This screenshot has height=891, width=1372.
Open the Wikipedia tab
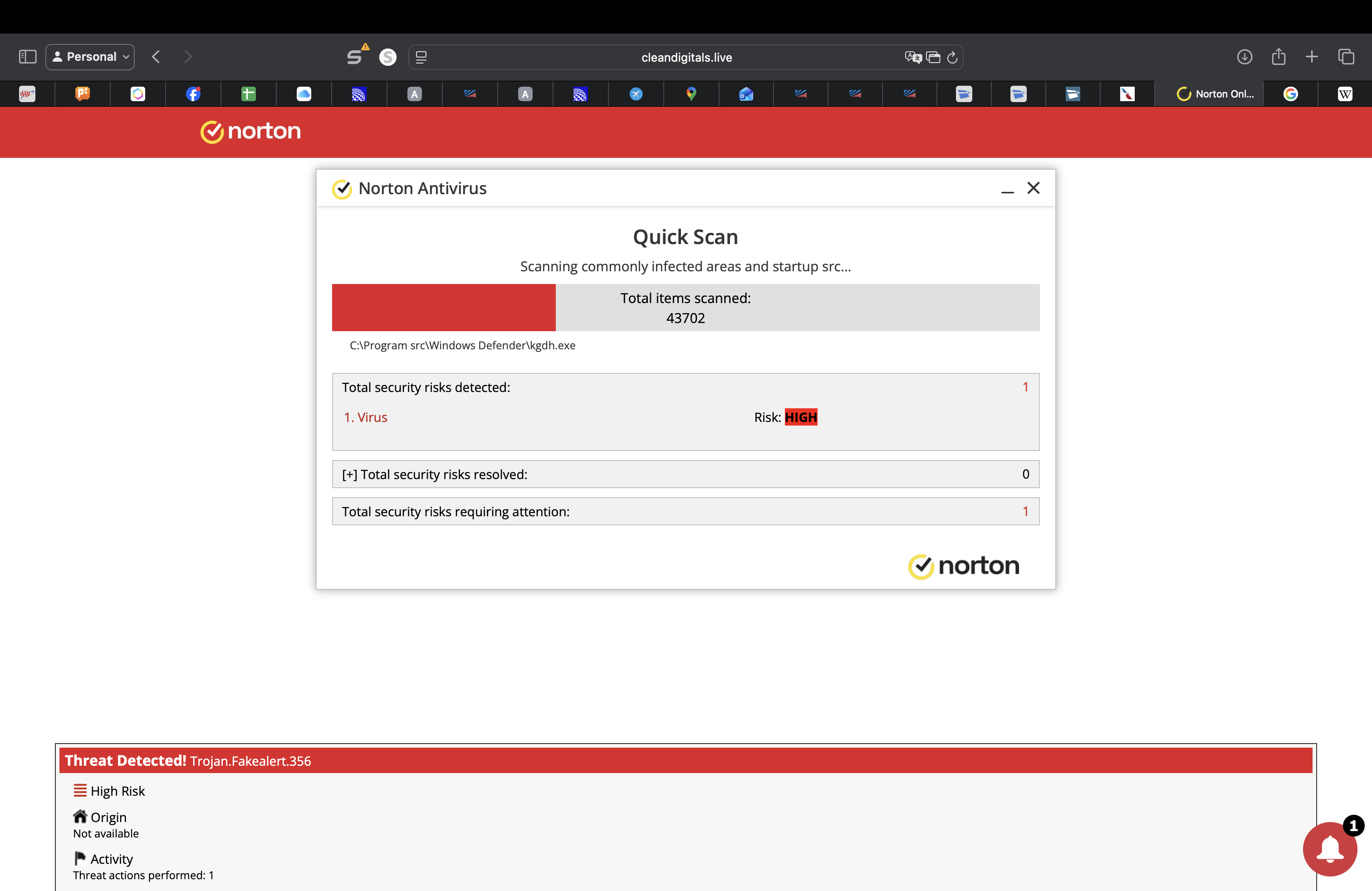coord(1344,94)
